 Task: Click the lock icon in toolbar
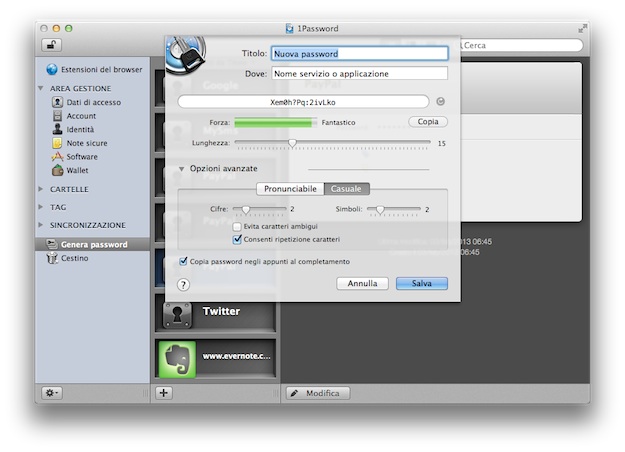[x=51, y=45]
